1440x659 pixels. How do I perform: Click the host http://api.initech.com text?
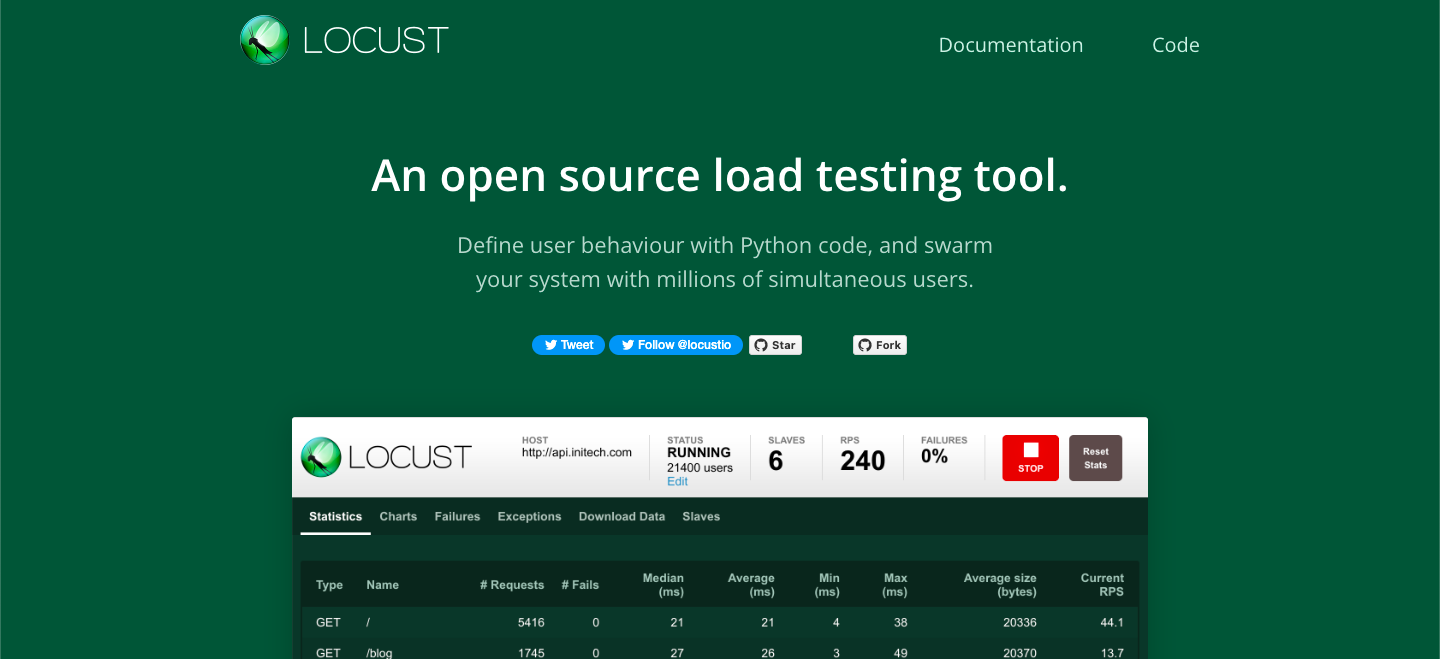click(x=577, y=452)
